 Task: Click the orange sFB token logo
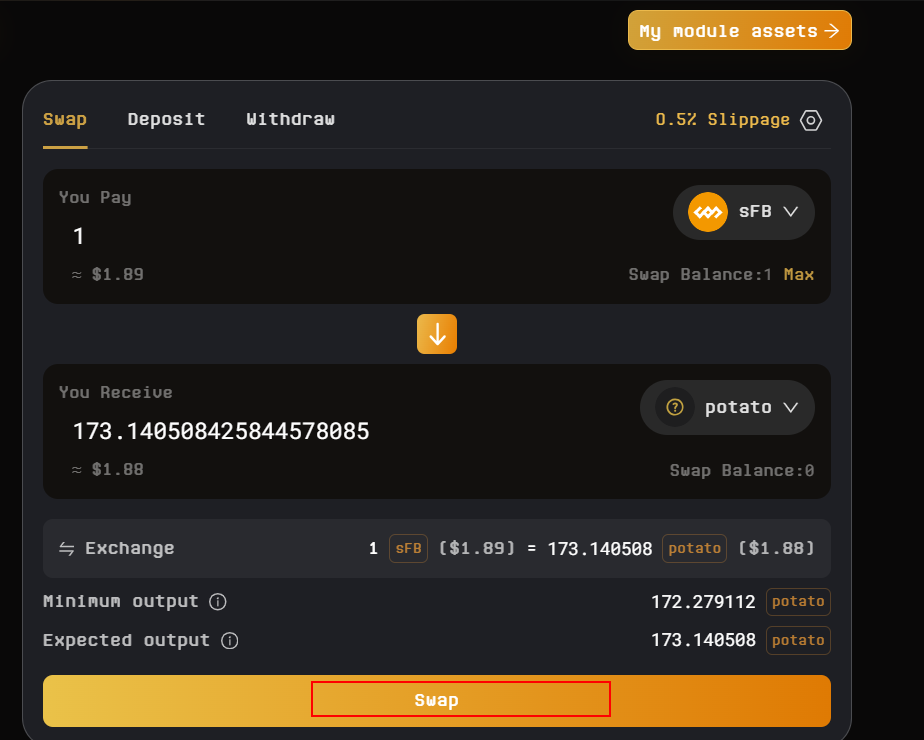pyautogui.click(x=707, y=212)
